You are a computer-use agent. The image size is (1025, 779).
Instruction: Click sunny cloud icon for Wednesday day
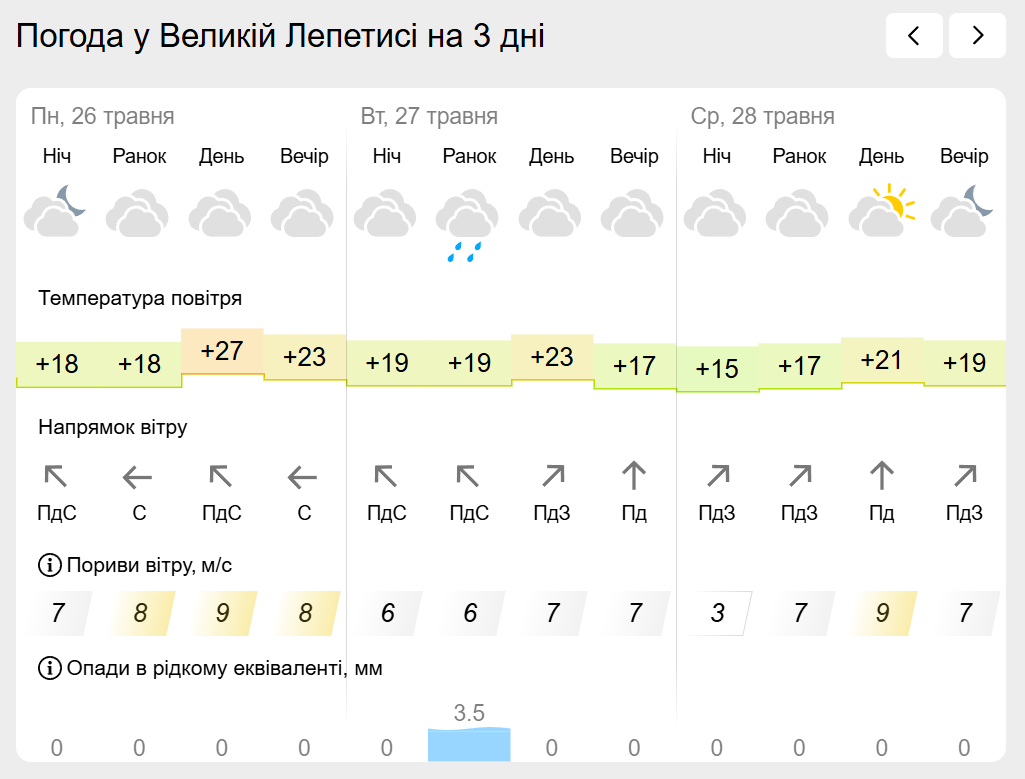tap(881, 210)
